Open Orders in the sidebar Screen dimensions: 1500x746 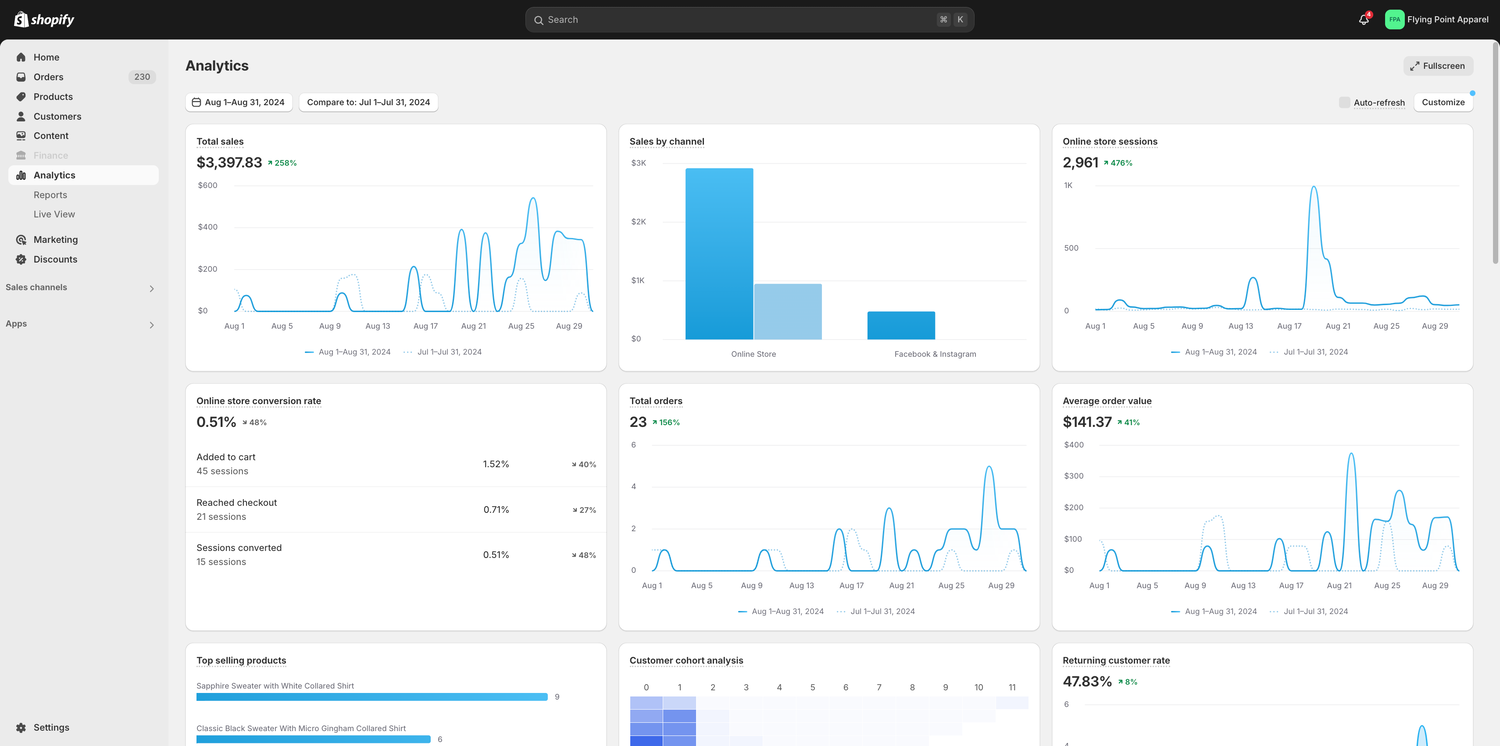[83, 77]
